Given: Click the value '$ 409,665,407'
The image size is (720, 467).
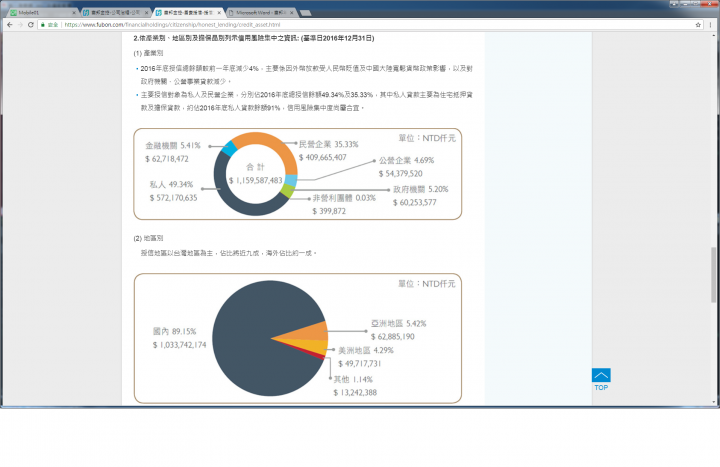Looking at the screenshot, I should point(322,158).
